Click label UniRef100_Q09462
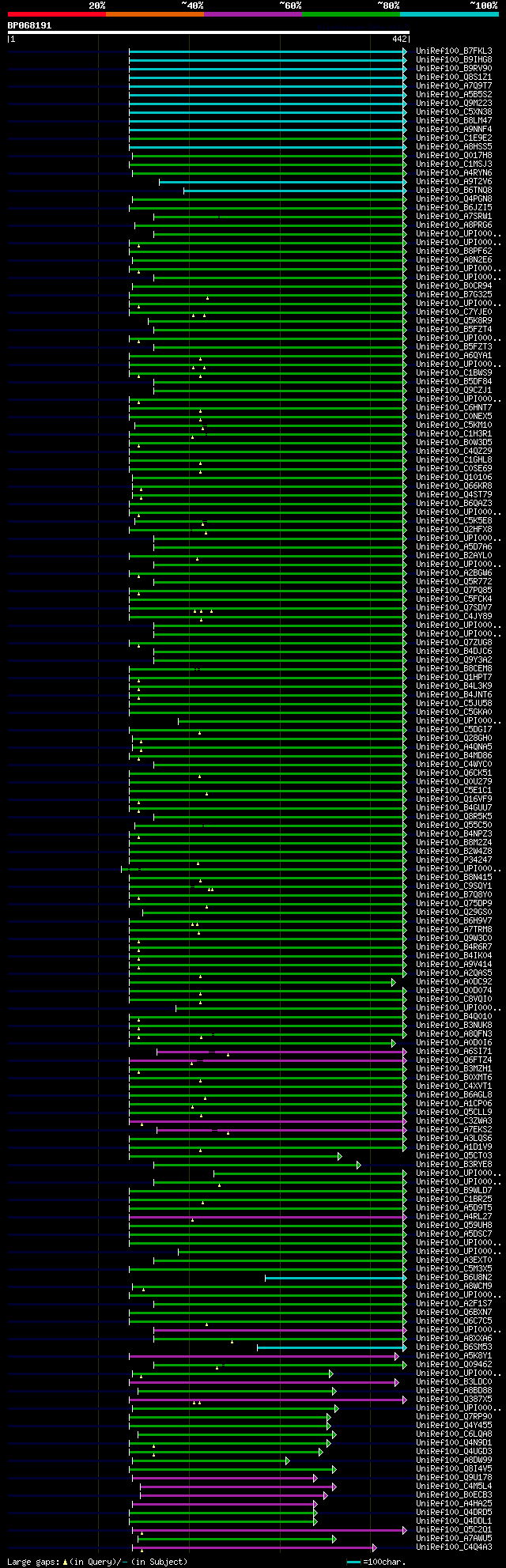 coord(454,1365)
